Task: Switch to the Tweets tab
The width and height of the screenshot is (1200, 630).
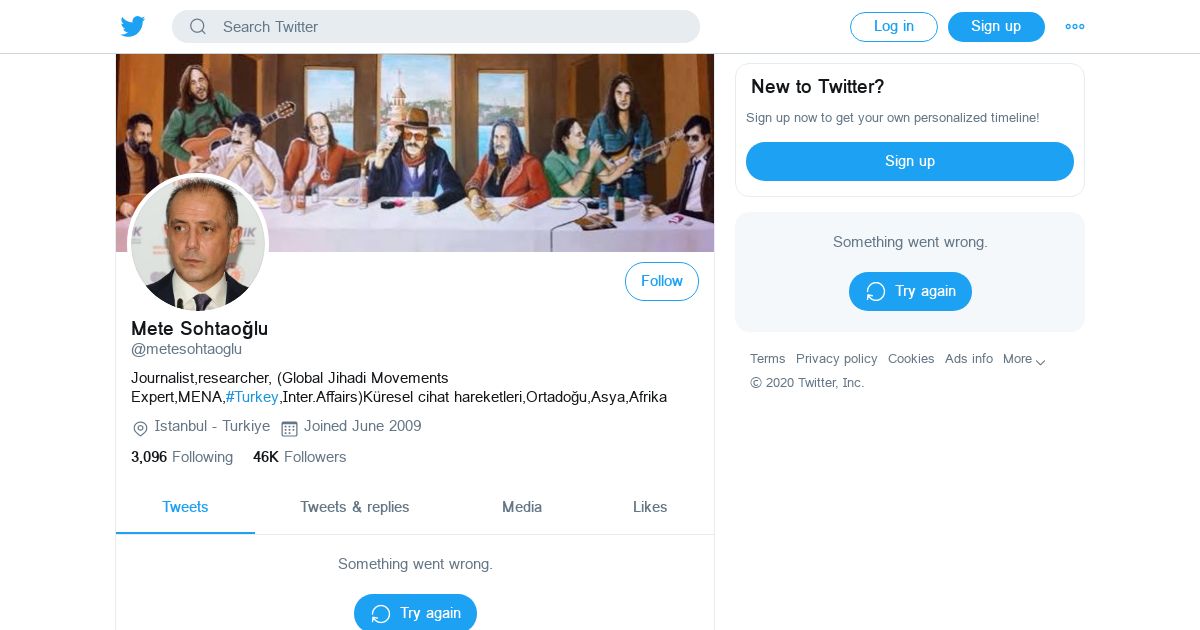Action: (185, 507)
